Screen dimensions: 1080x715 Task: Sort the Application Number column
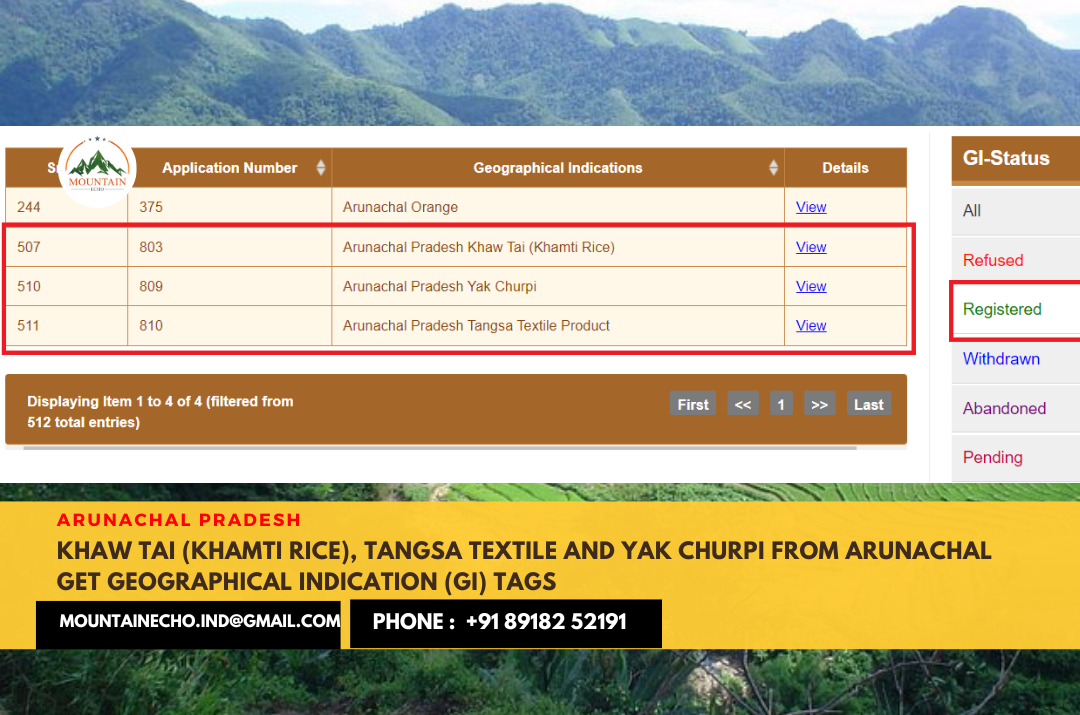(320, 167)
